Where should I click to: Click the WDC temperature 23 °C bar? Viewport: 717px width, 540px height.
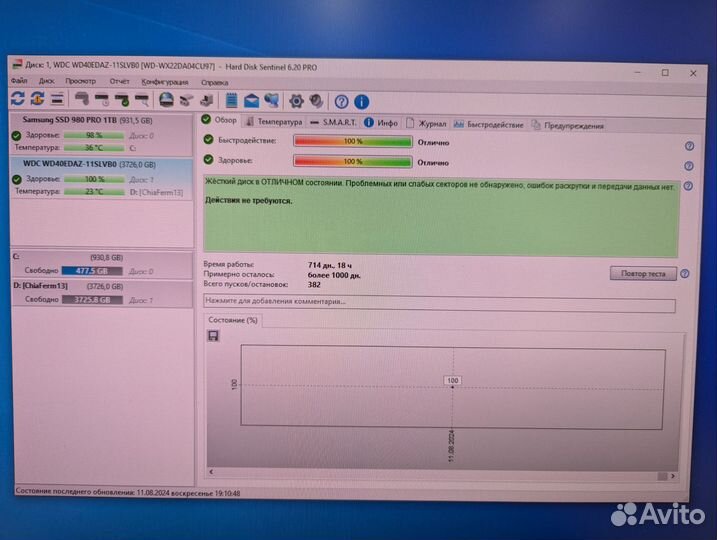click(x=94, y=192)
